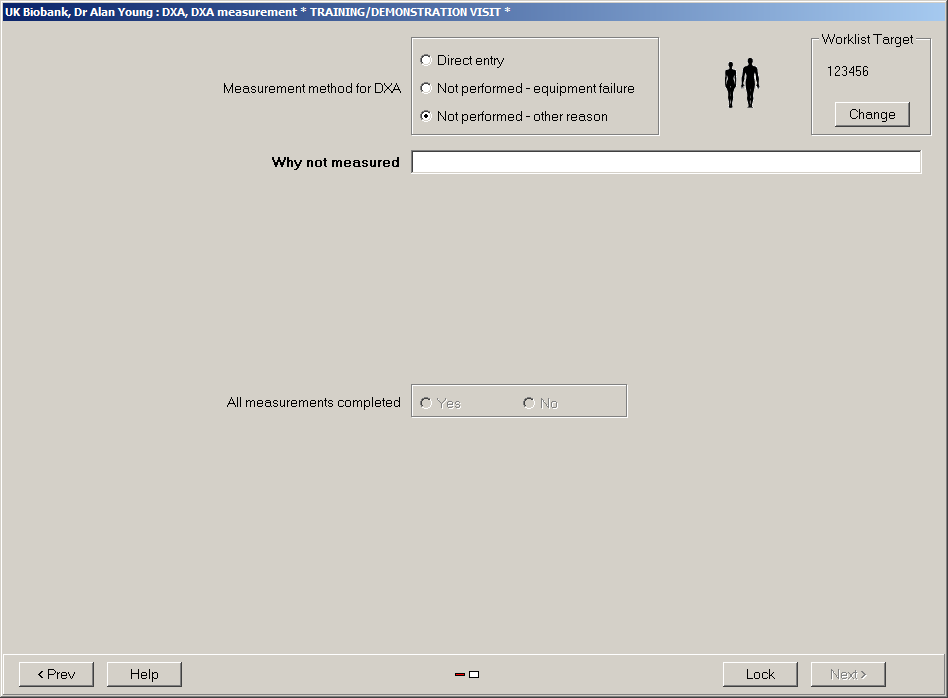Open Help for this screen
The width and height of the screenshot is (948, 698).
point(144,674)
